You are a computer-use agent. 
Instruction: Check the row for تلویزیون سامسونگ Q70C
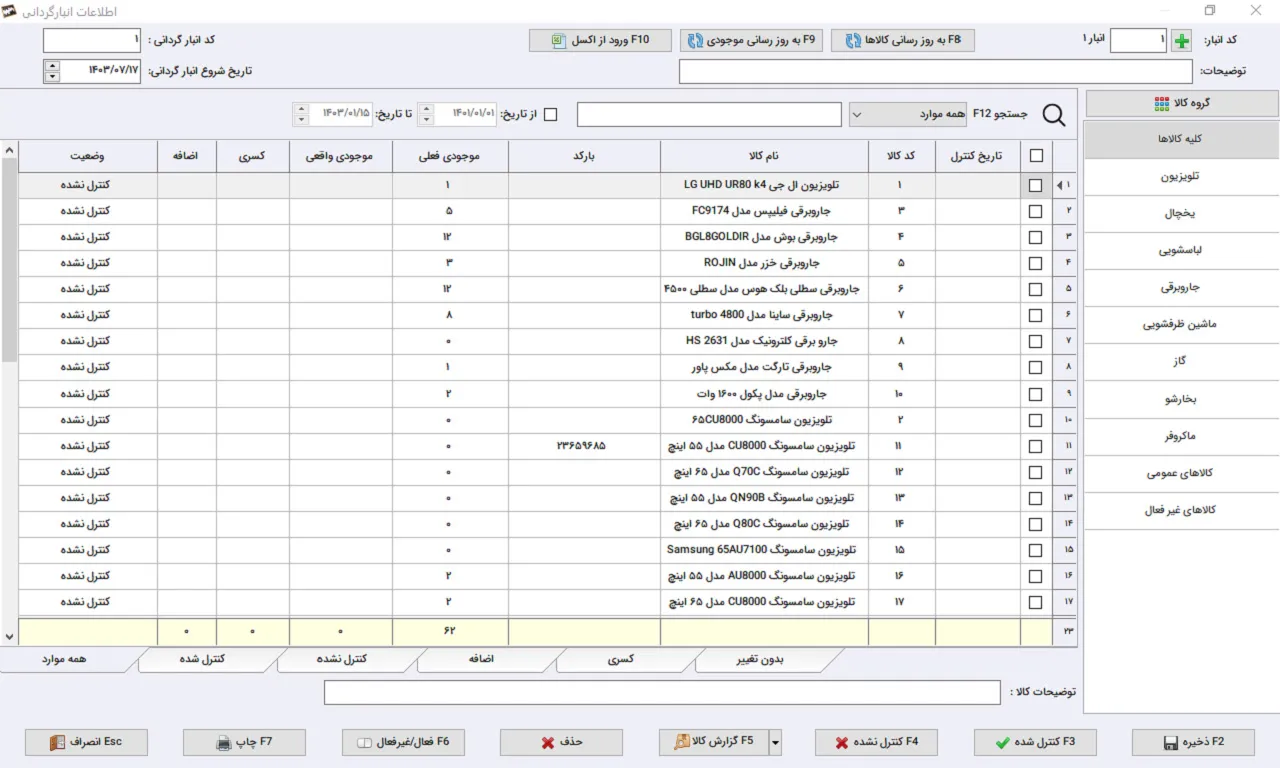click(1035, 472)
